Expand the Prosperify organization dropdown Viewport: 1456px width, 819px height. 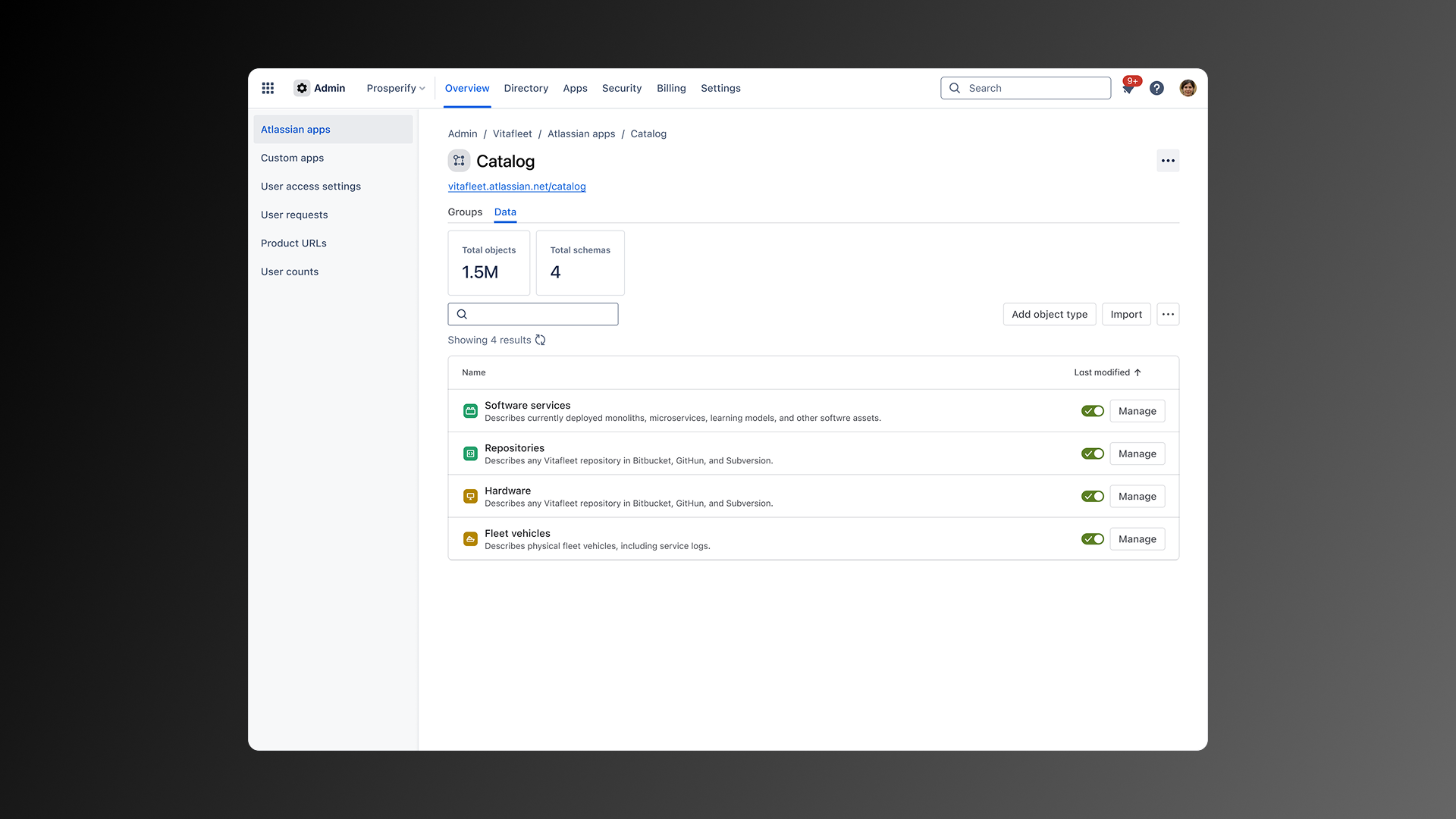(395, 88)
